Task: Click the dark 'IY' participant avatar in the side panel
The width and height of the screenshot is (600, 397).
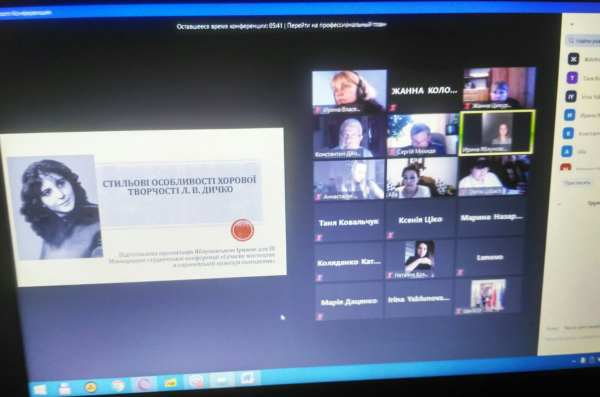Action: point(571,96)
